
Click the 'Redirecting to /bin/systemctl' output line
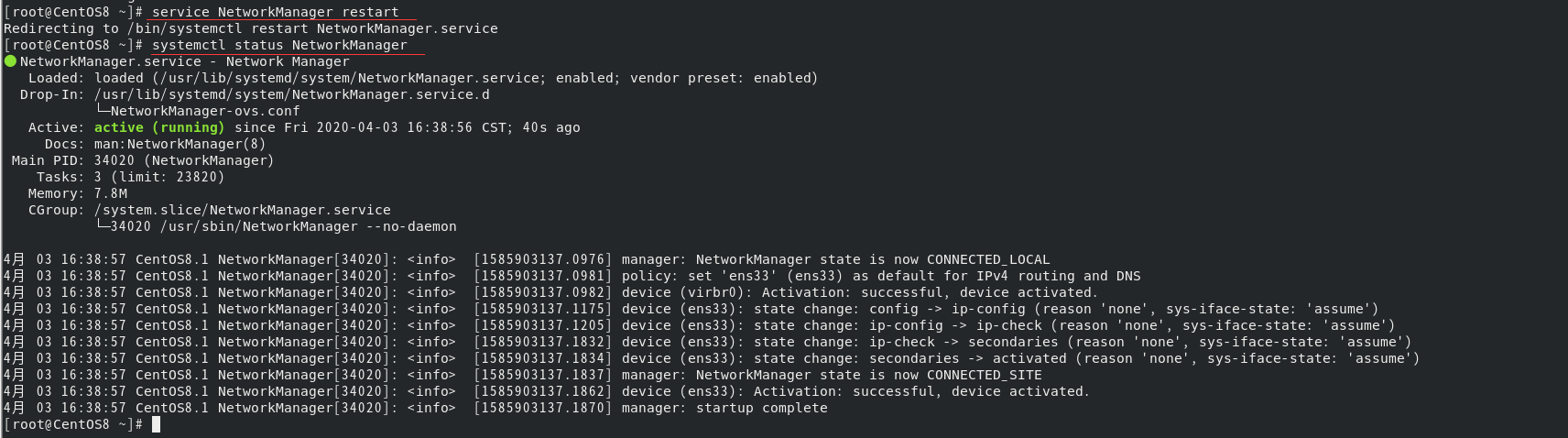pos(251,28)
